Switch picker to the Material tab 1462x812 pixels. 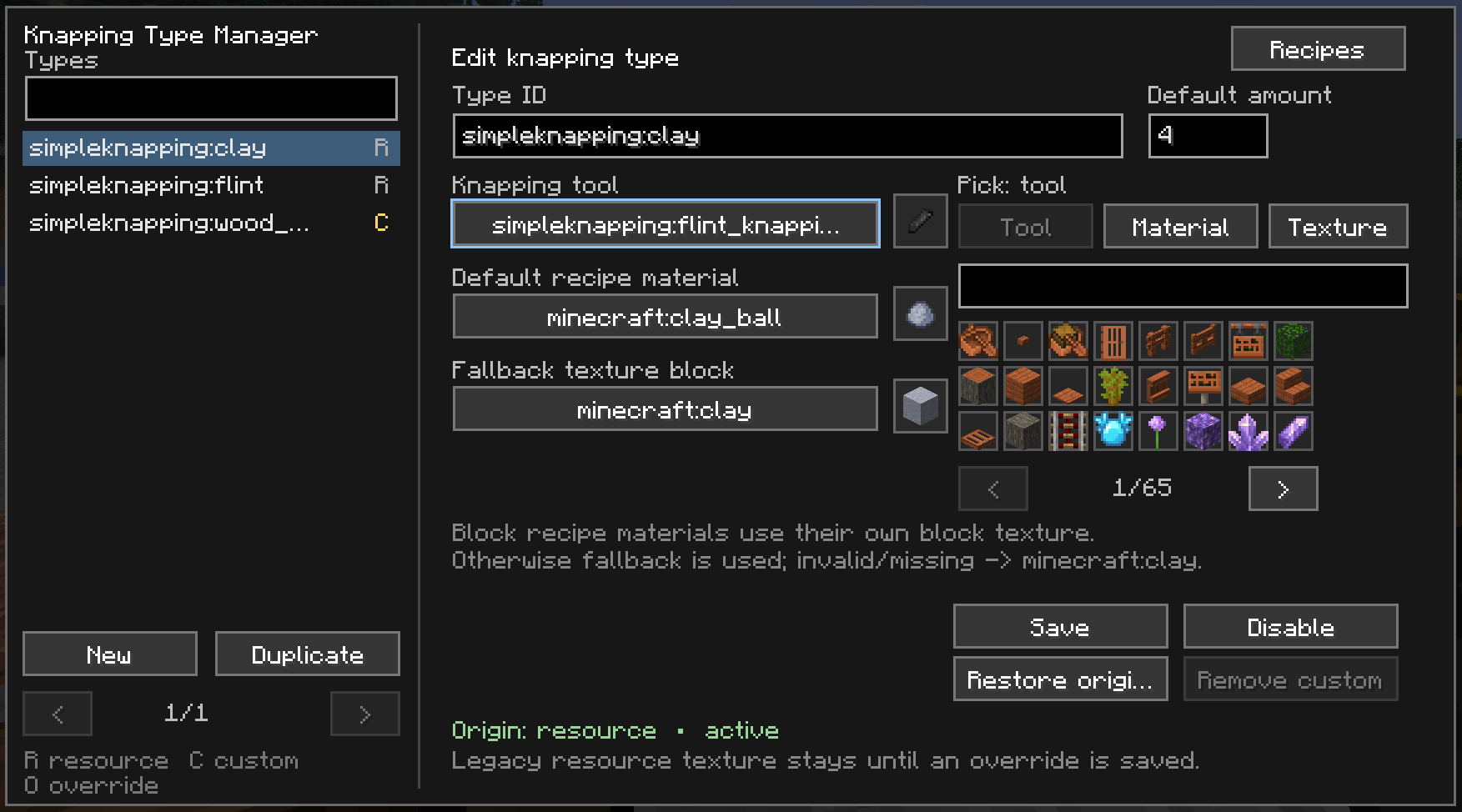click(1181, 226)
